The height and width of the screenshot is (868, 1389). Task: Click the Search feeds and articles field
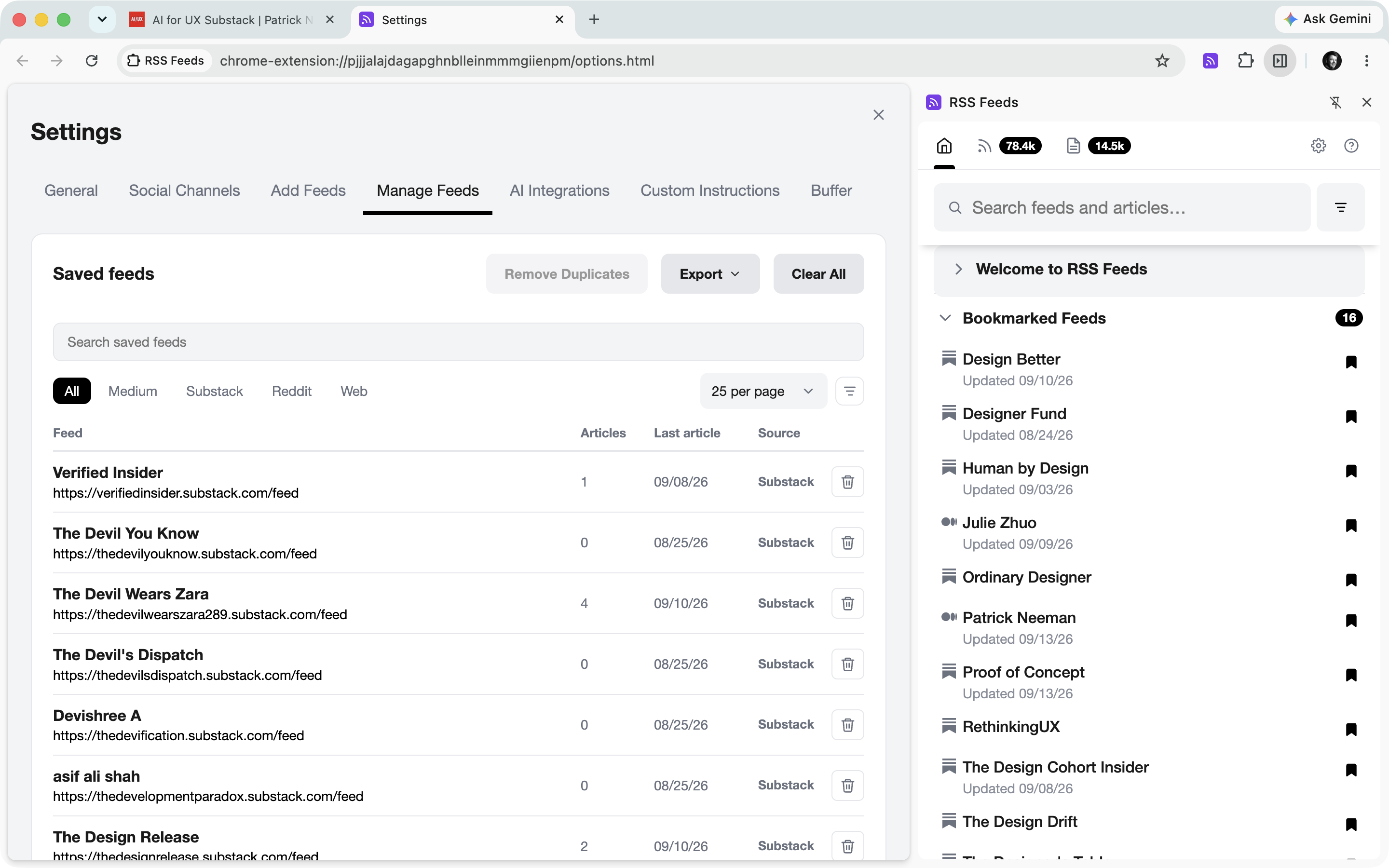[x=1121, y=207]
